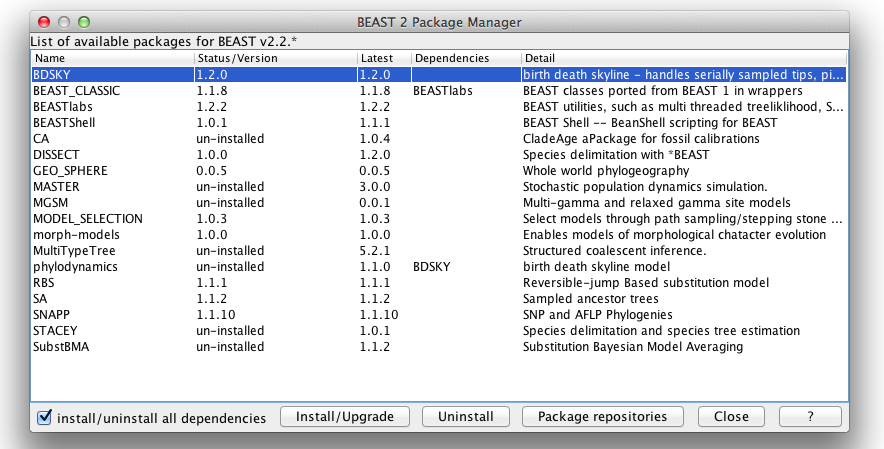Click the Detail column header
Image resolution: width=884 pixels, height=449 pixels.
[684, 58]
